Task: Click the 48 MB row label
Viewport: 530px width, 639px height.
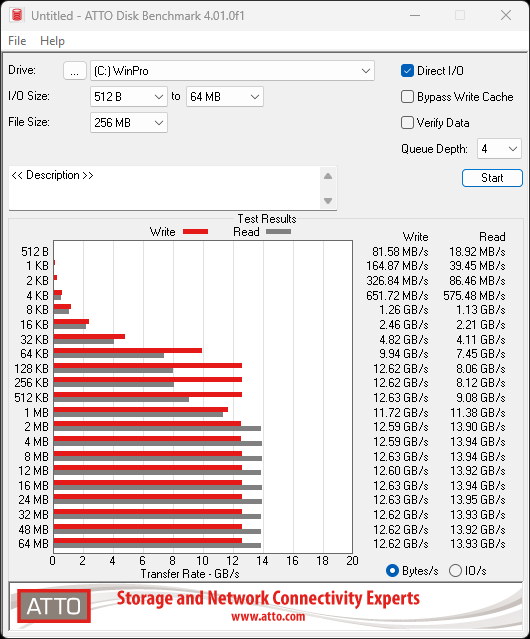Action: tap(33, 529)
